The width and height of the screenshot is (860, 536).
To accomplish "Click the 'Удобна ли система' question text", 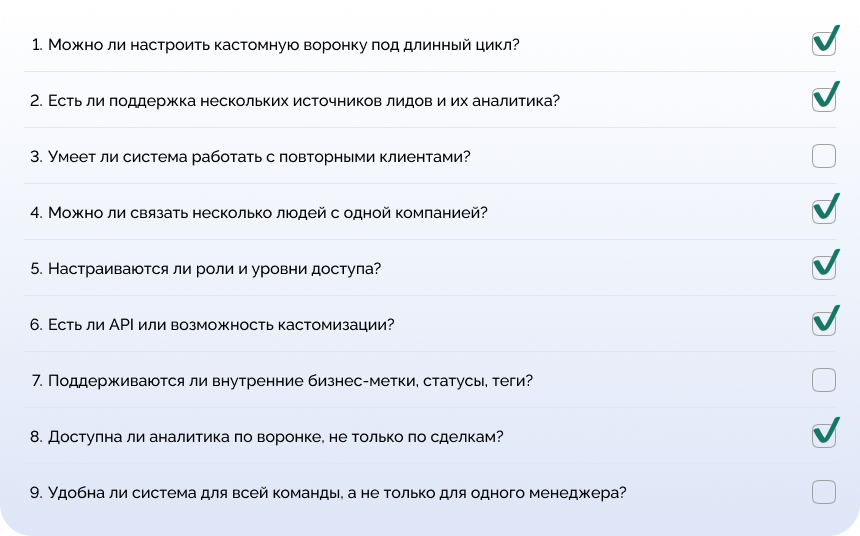I will tap(328, 493).
